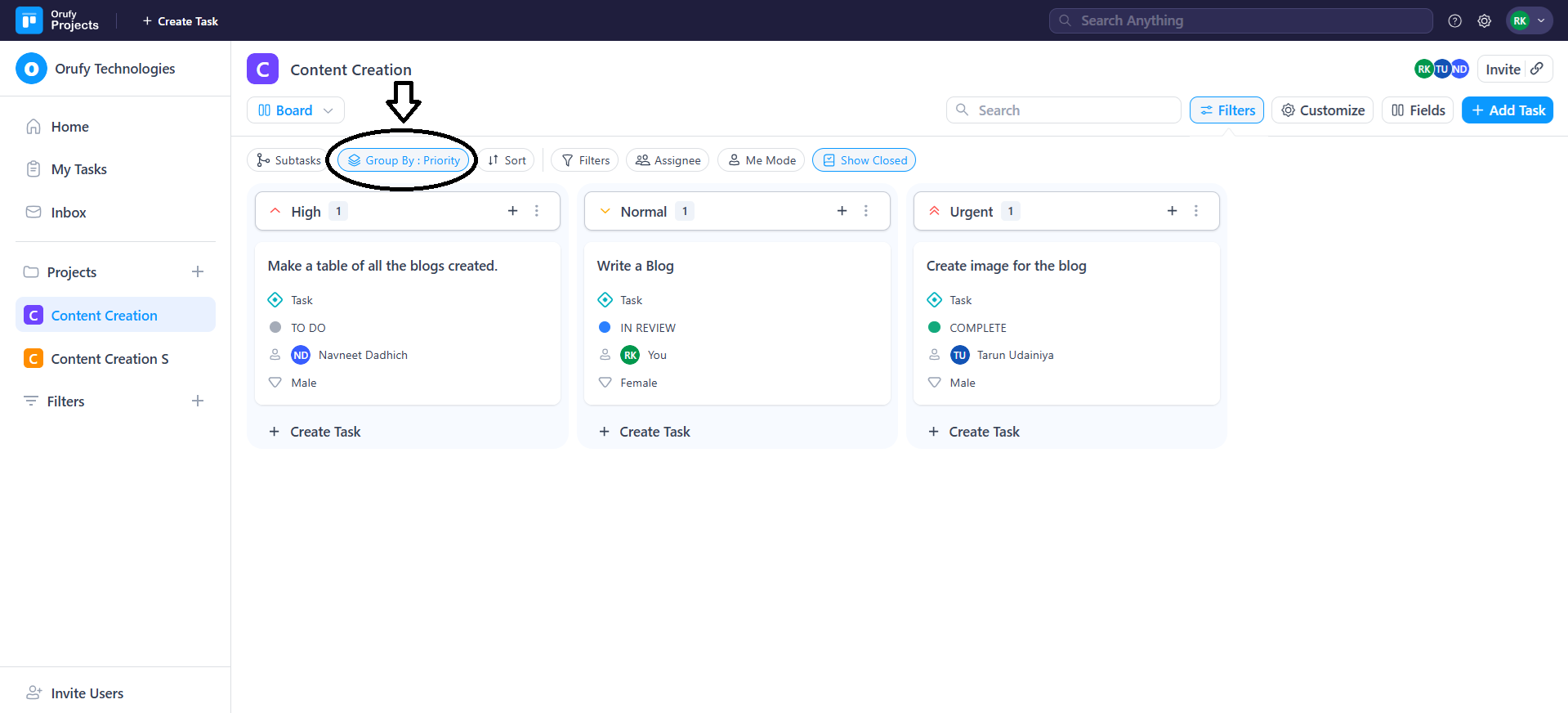Add a task via Urgent column plus icon
Viewport: 1568px width, 713px height.
pos(1172,211)
